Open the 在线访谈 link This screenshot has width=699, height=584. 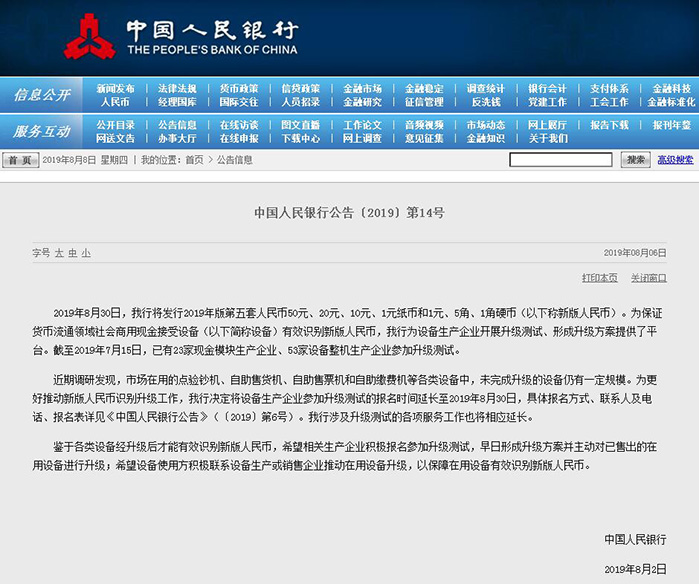point(239,125)
